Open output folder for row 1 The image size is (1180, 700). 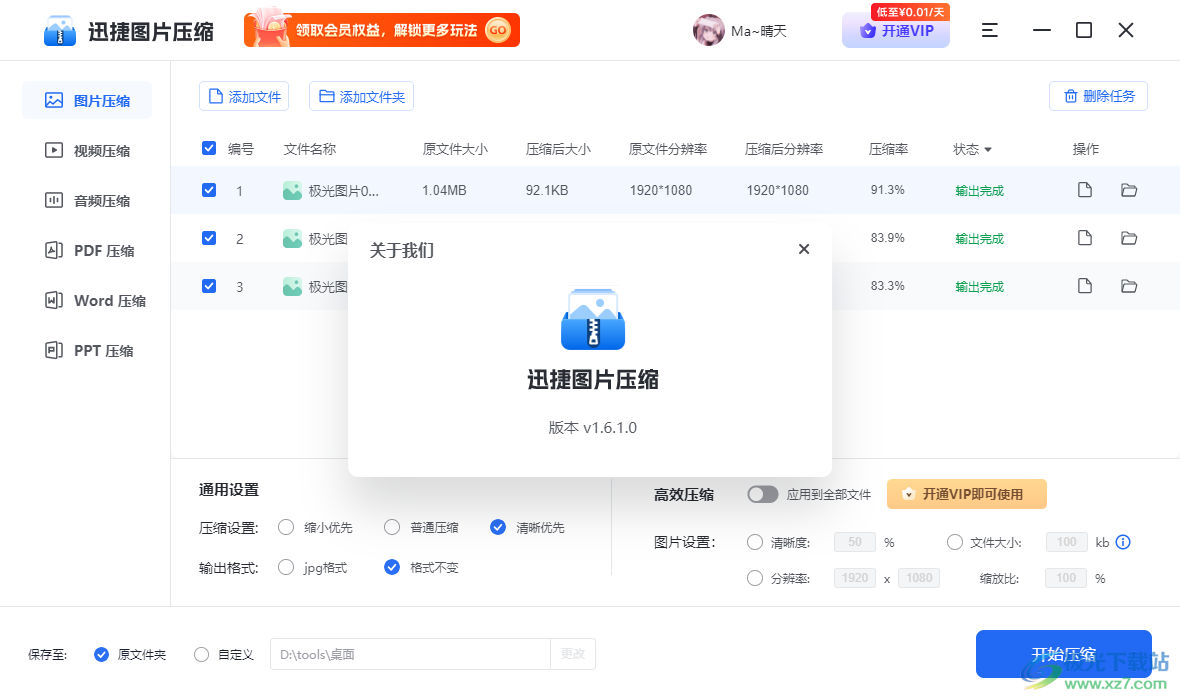tap(1129, 190)
